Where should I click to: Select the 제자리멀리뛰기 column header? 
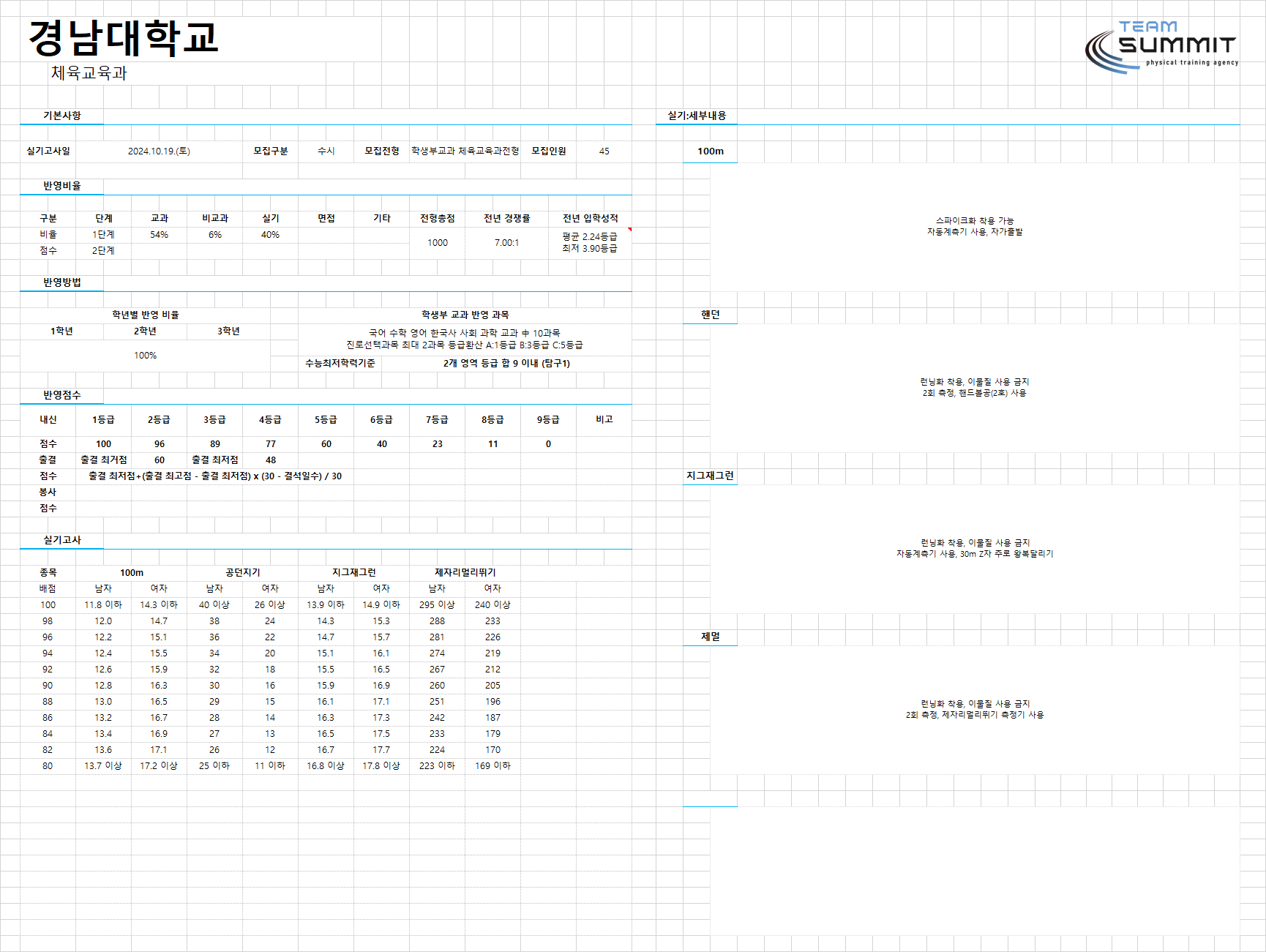[x=465, y=573]
